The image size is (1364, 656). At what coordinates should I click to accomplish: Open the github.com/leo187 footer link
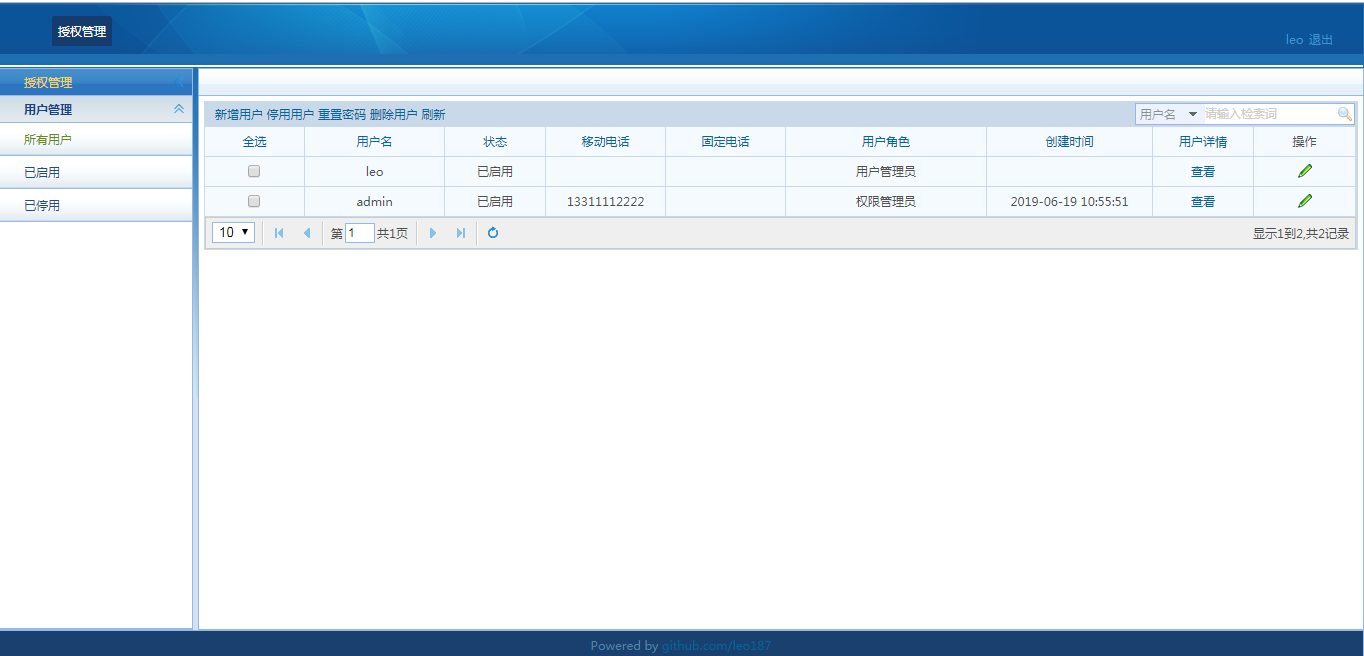click(717, 646)
